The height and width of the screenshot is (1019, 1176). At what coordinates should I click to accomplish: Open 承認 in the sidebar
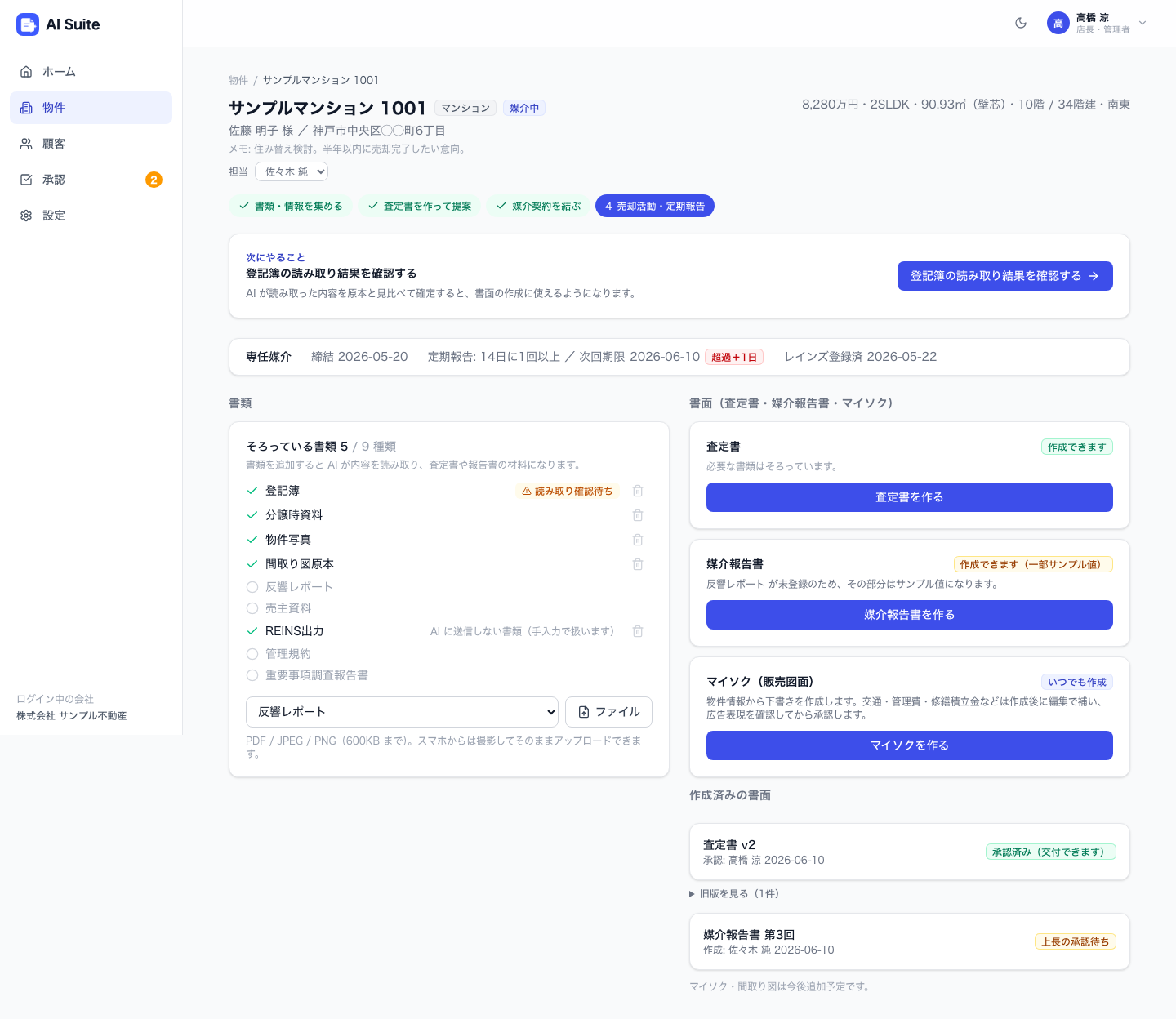91,180
